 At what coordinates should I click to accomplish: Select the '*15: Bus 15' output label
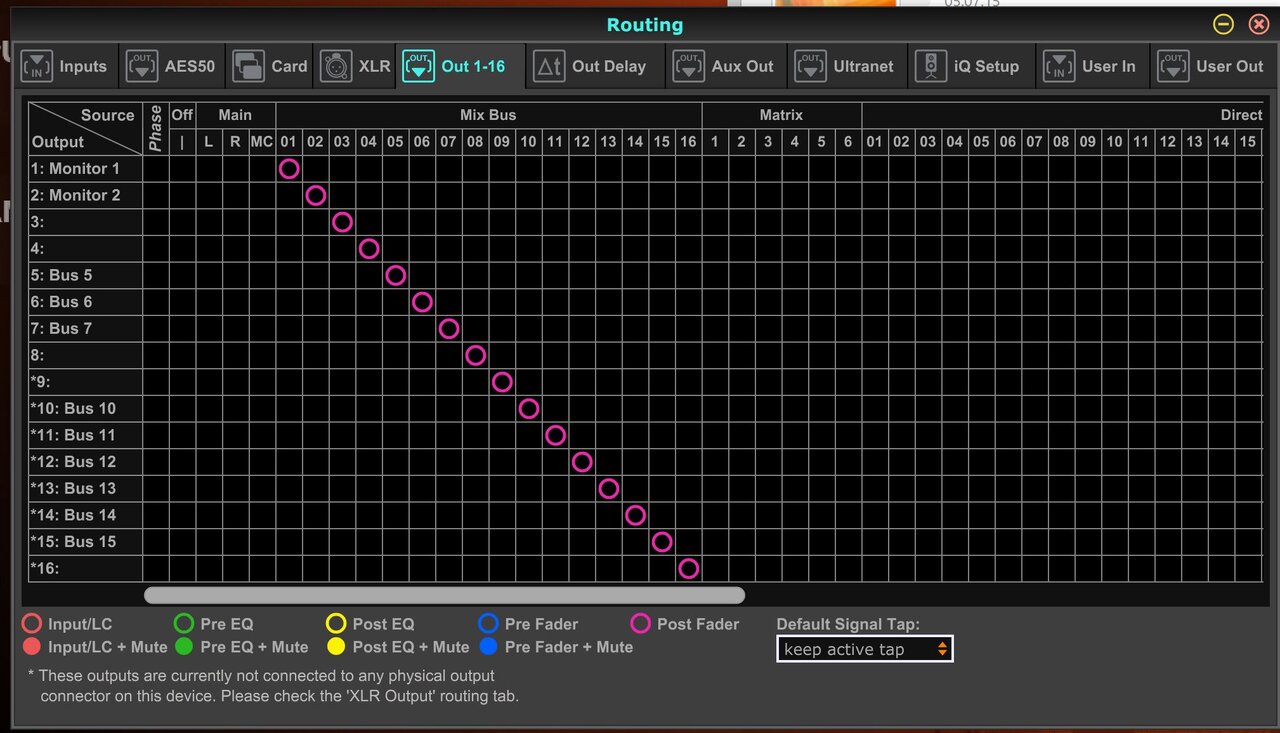85,542
